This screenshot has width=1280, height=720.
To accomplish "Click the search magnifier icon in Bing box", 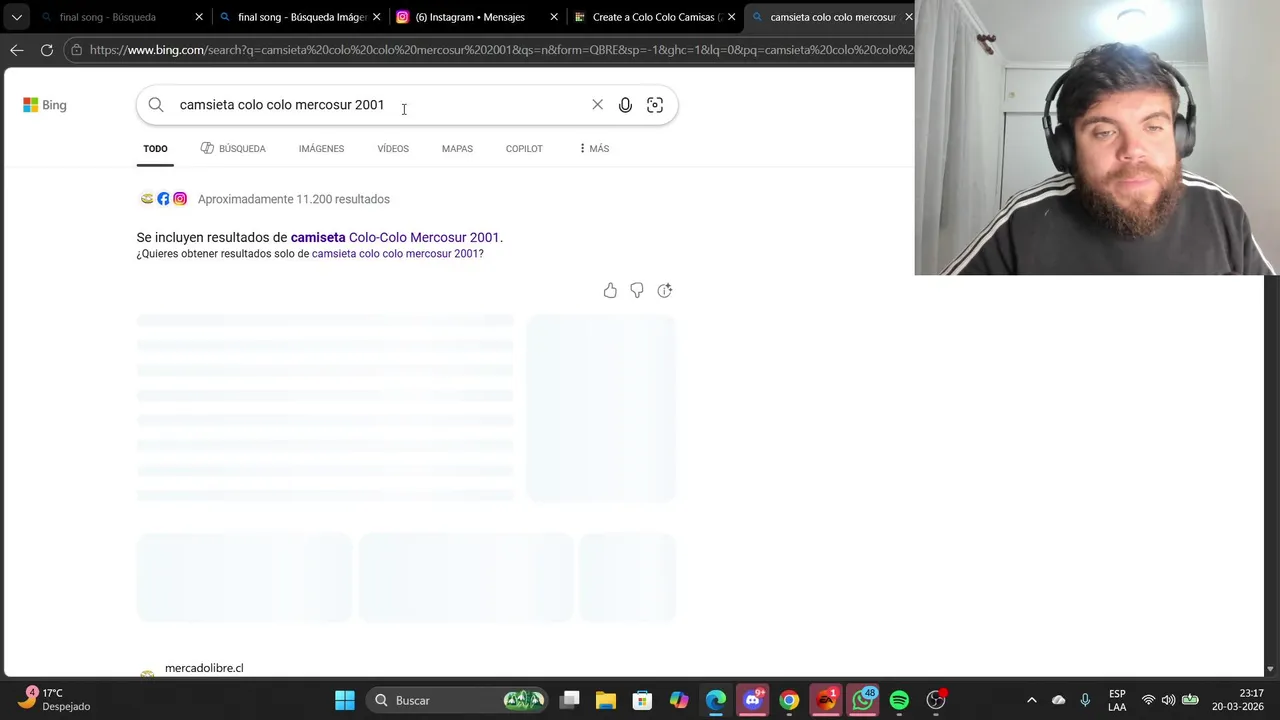I will click(156, 105).
